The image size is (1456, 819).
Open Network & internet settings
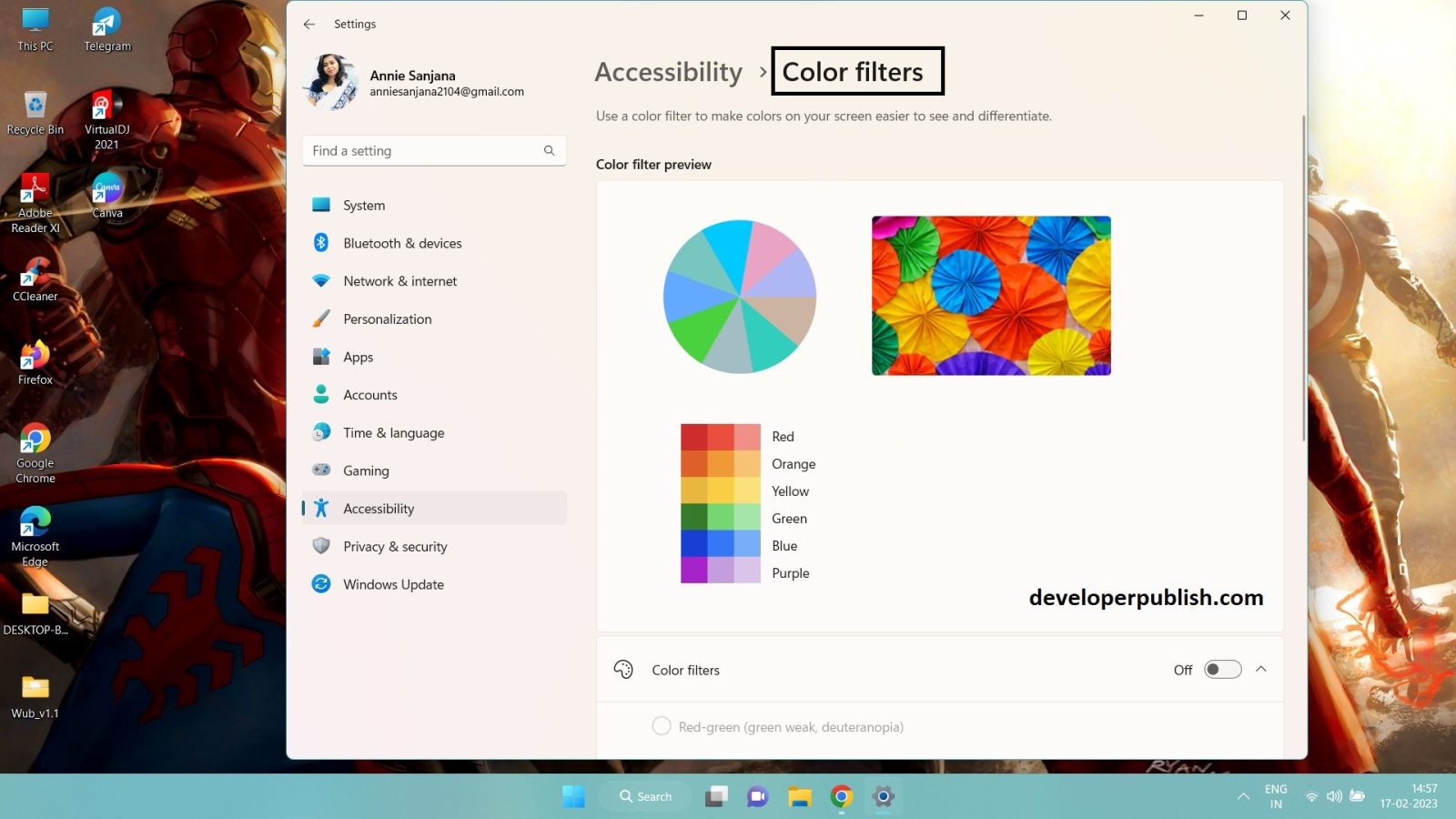point(399,280)
